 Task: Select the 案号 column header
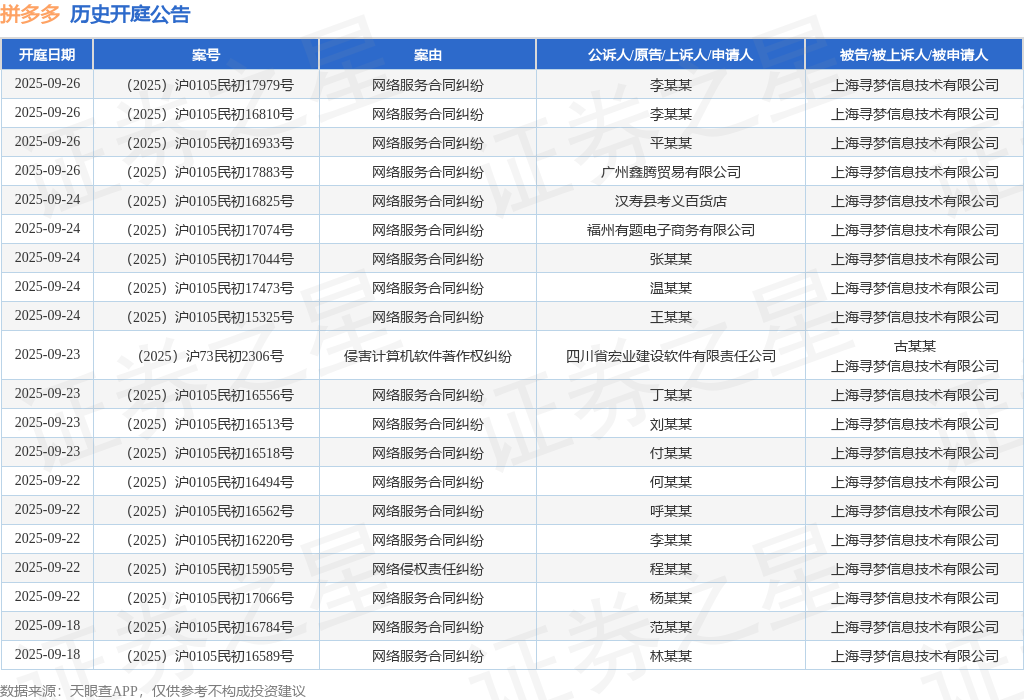pyautogui.click(x=206, y=55)
